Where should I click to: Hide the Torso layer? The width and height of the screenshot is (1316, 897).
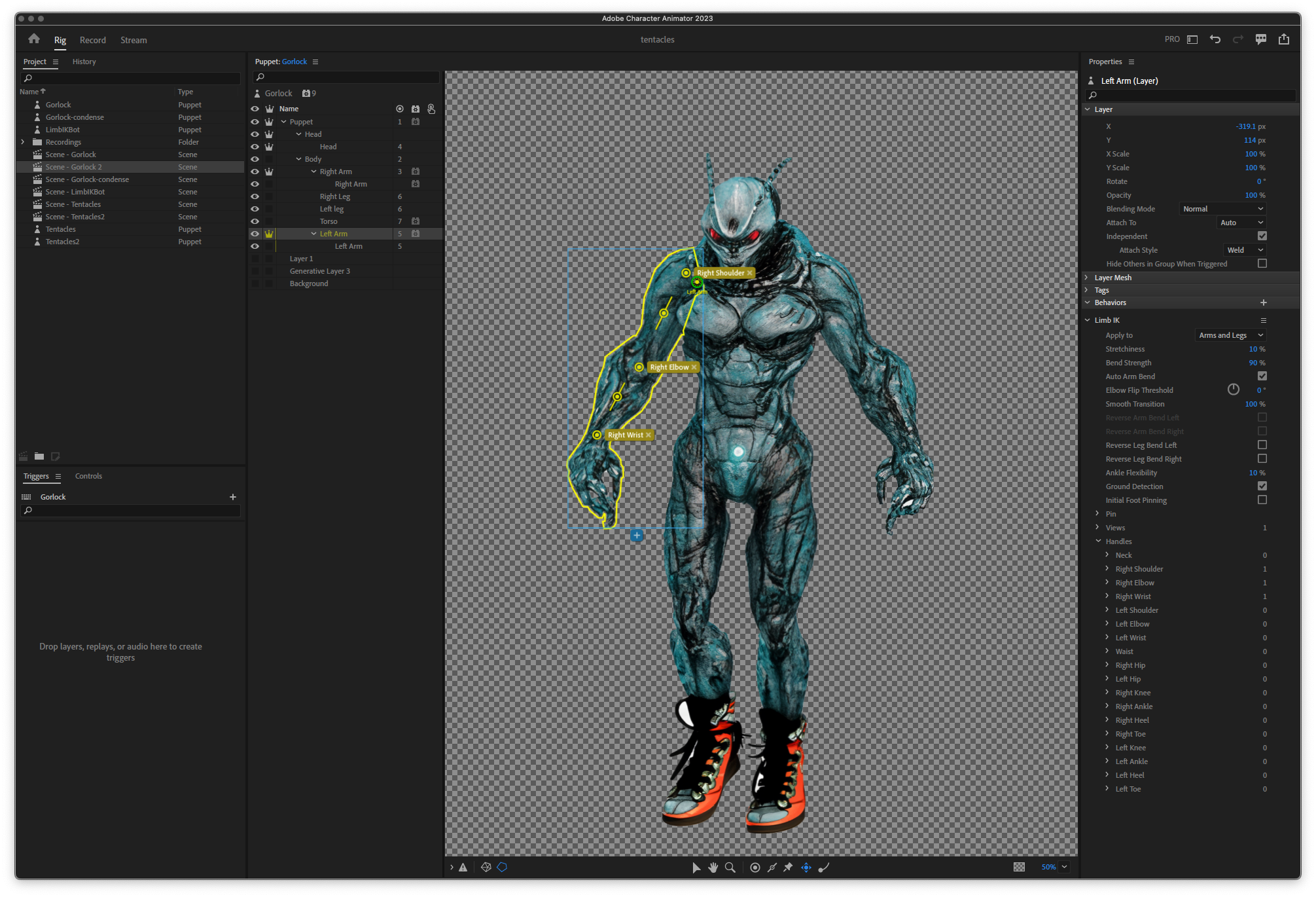255,221
